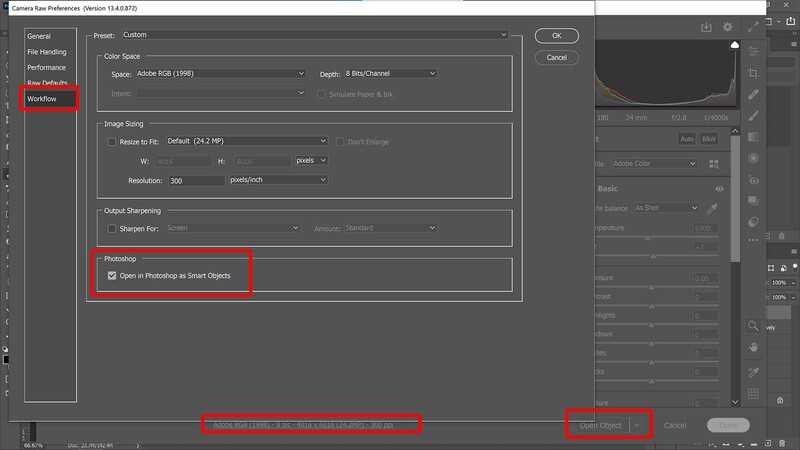
Task: Select the Color Sampler eyedropper tool
Action: 753,372
